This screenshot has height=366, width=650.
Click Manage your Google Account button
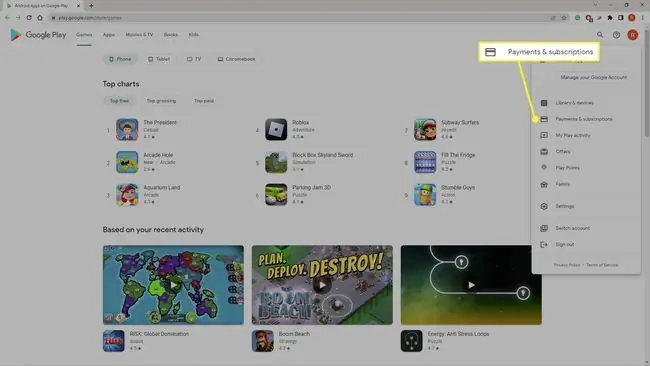pyautogui.click(x=593, y=78)
